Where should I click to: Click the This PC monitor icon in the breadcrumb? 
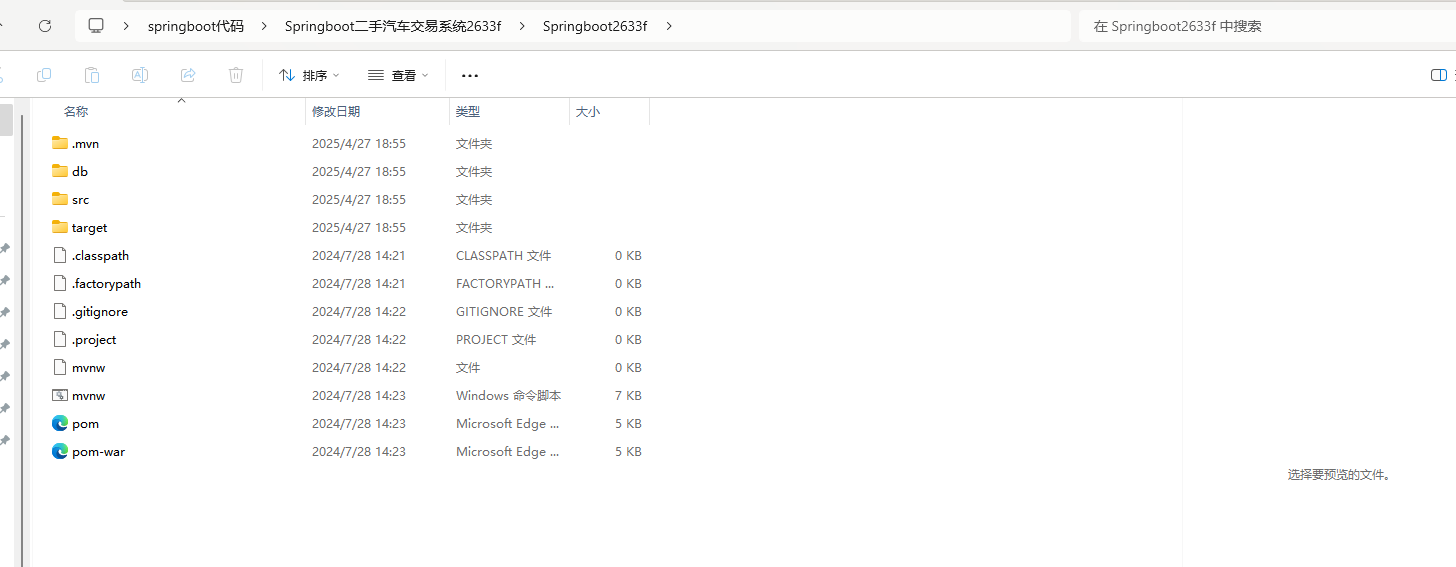click(96, 26)
